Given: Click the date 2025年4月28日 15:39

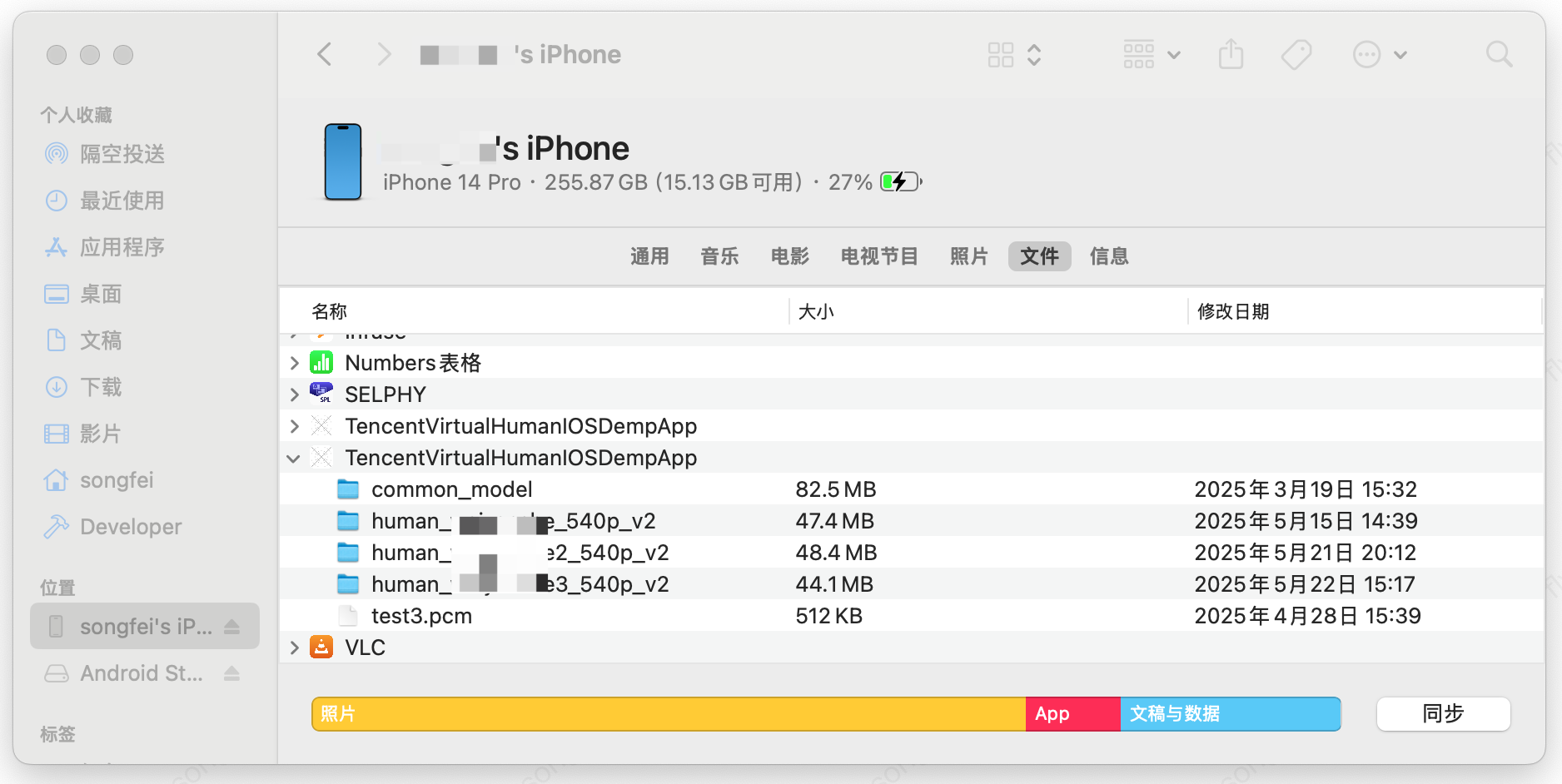Looking at the screenshot, I should (x=1308, y=616).
